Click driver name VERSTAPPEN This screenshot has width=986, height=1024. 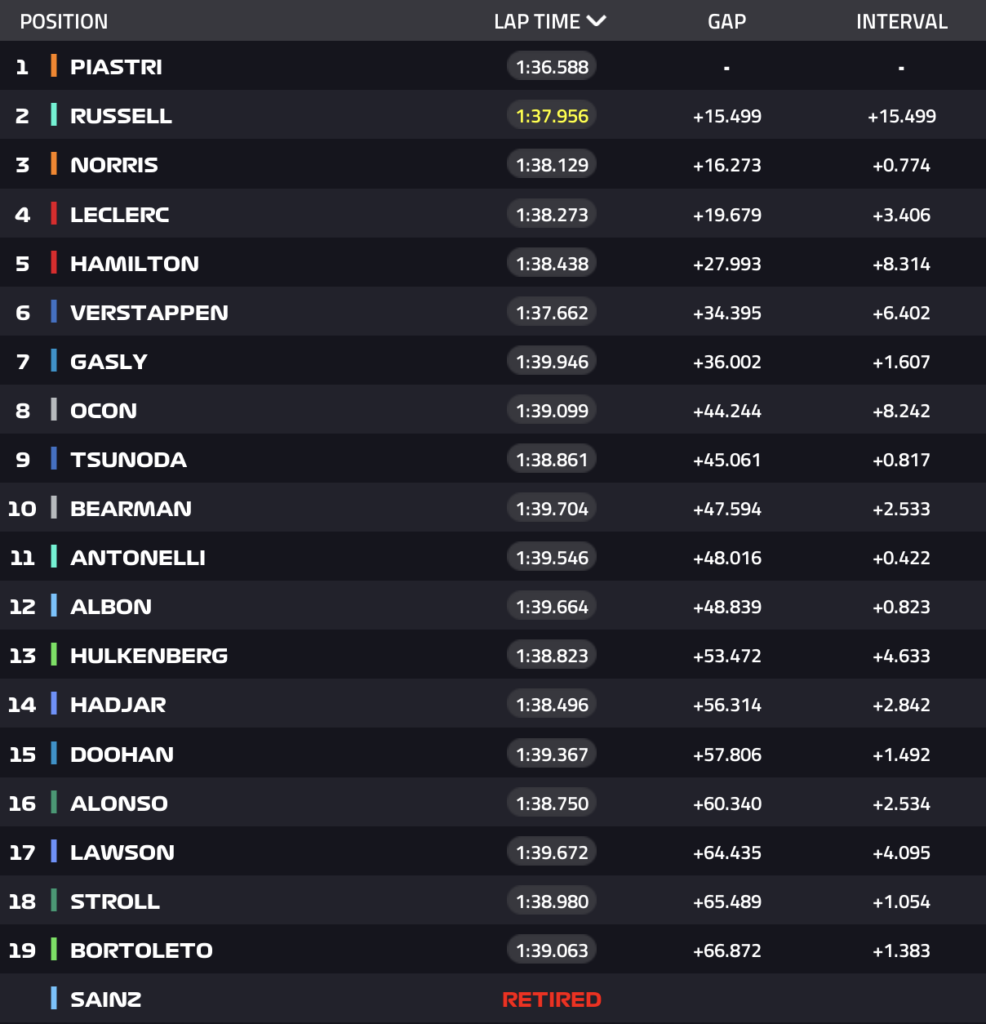[149, 313]
